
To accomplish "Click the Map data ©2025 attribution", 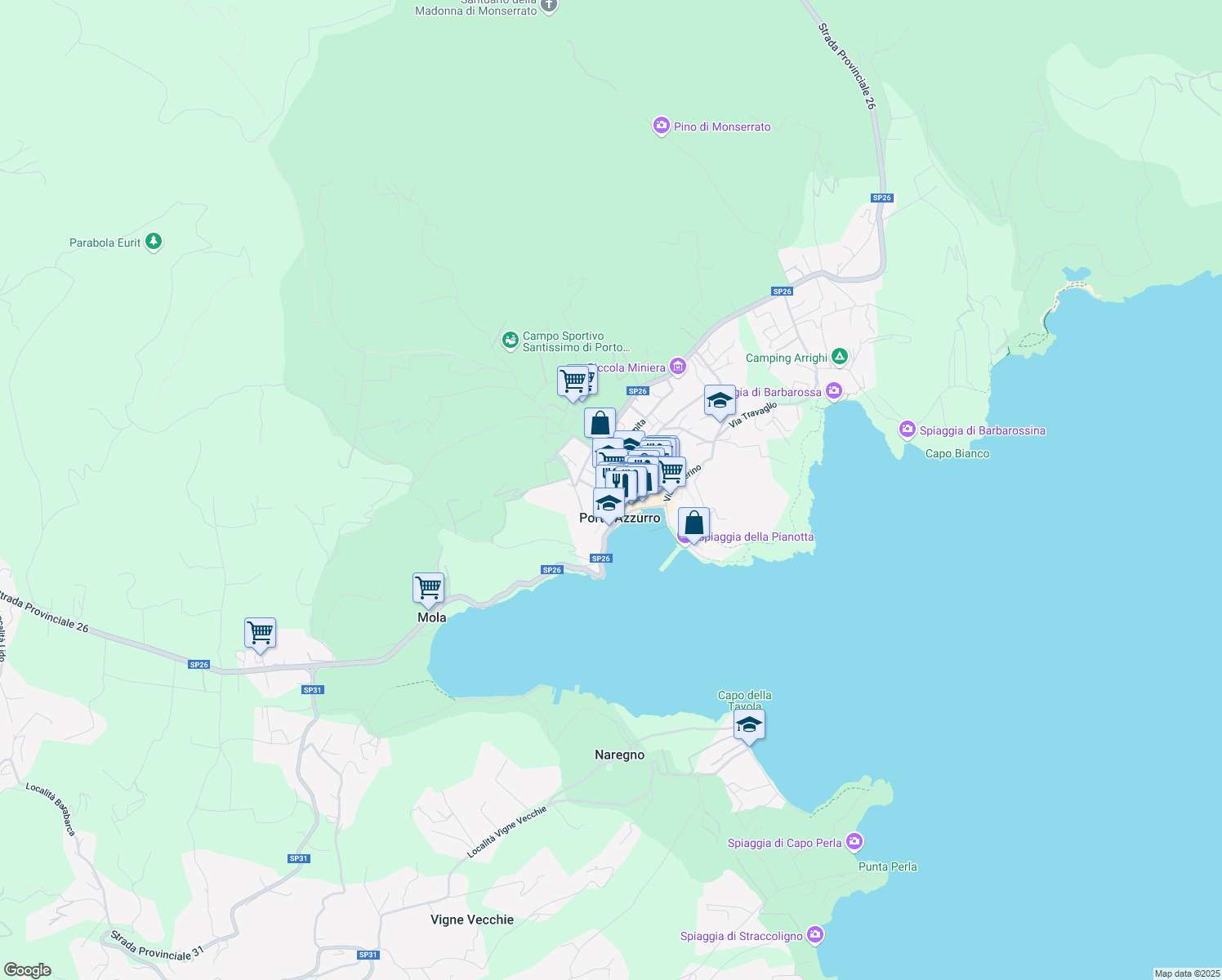I will pos(1187,973).
